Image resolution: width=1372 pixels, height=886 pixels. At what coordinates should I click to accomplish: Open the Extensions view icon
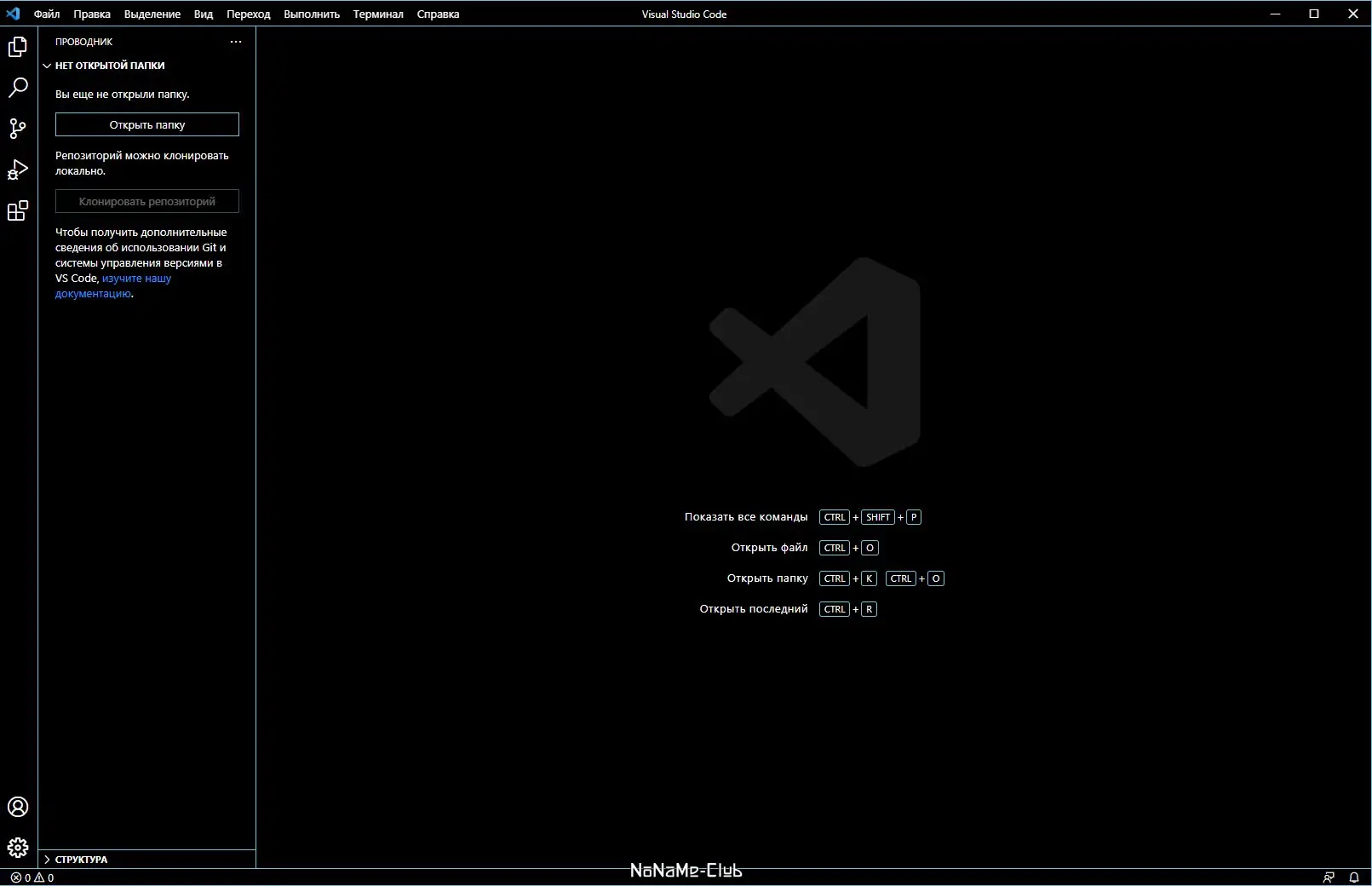(18, 210)
